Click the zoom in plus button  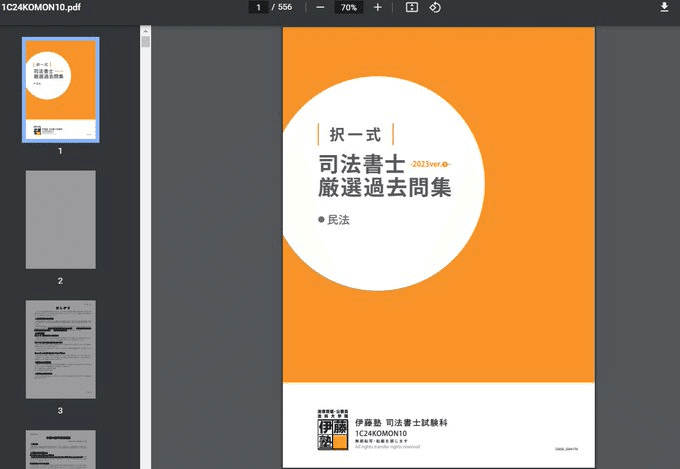pos(377,7)
